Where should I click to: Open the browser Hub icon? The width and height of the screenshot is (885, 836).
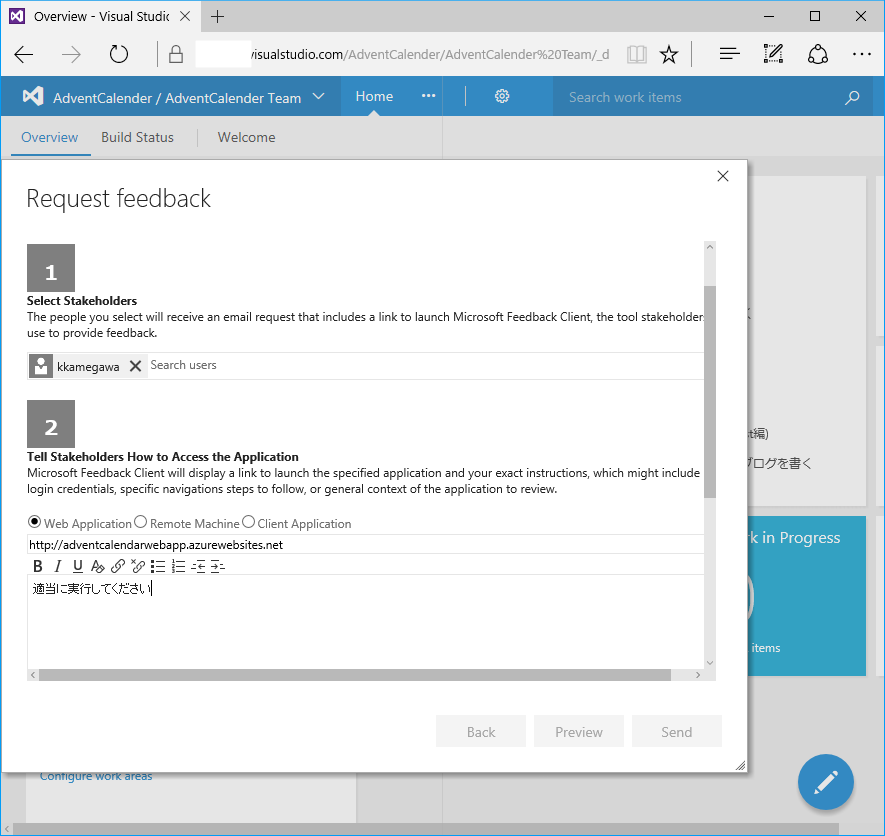[x=729, y=54]
